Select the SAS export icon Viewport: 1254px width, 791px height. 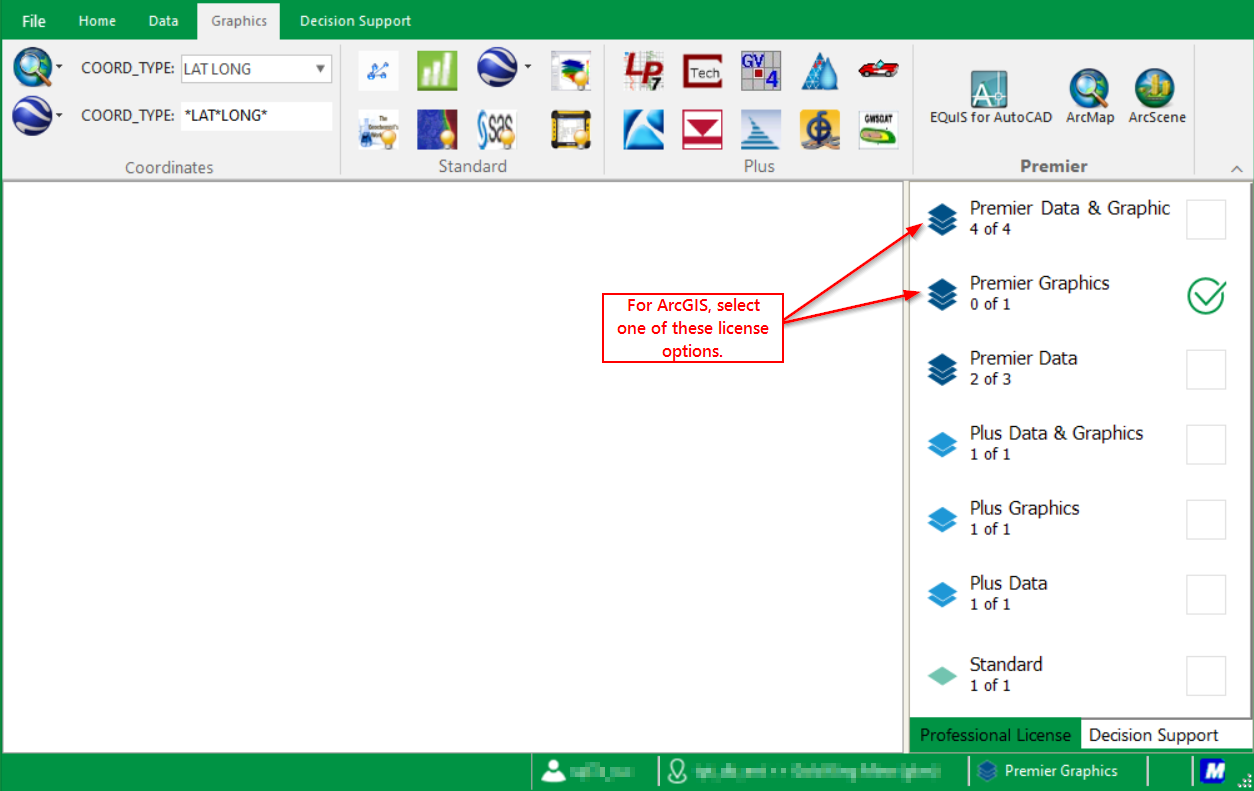tap(496, 129)
